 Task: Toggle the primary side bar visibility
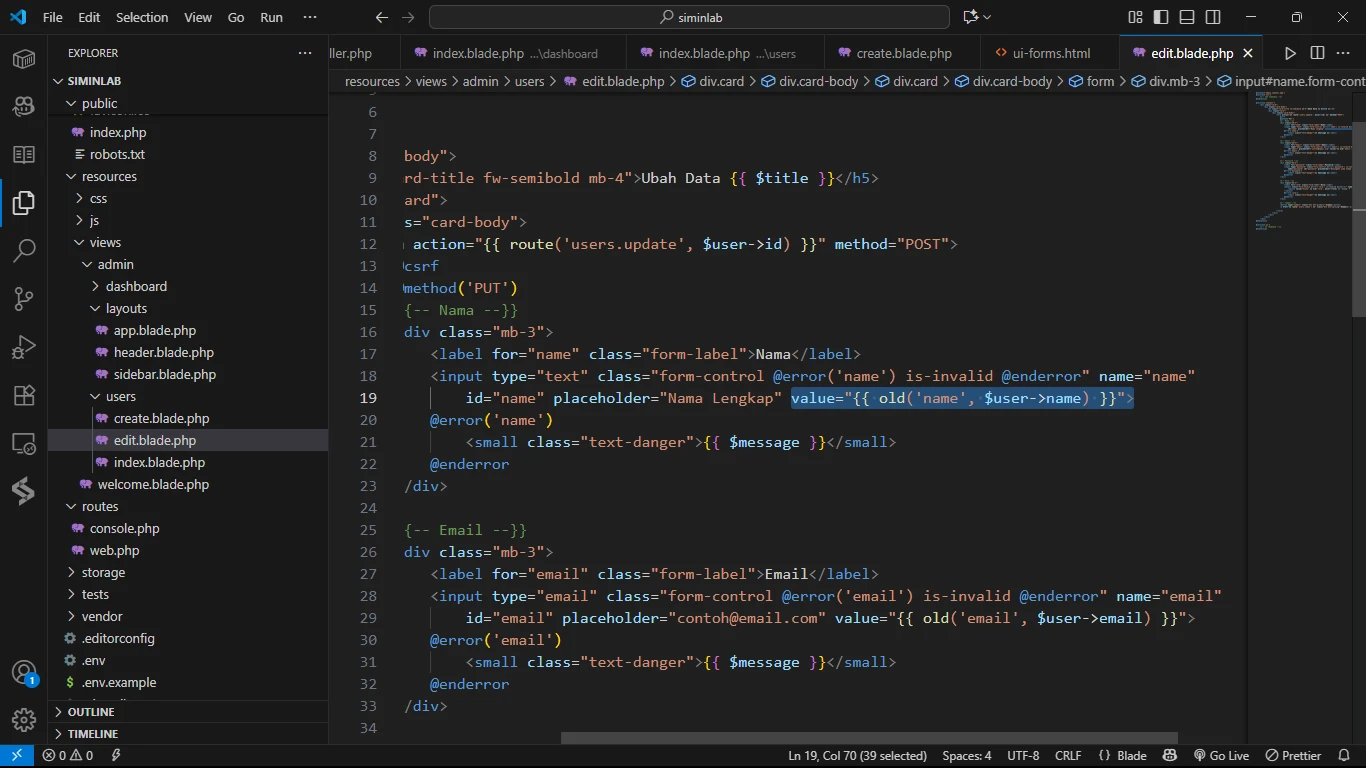click(1161, 17)
